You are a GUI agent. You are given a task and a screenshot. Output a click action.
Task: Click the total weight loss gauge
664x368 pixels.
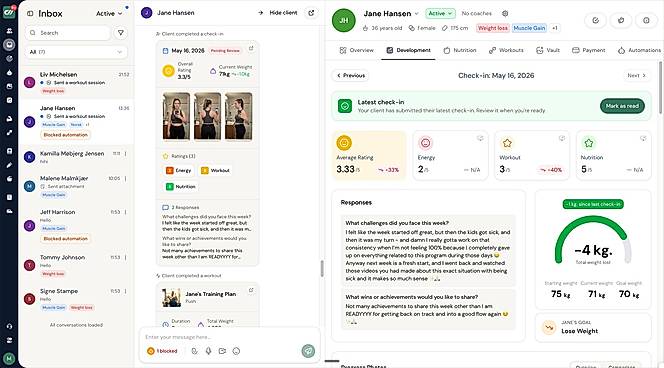point(593,241)
